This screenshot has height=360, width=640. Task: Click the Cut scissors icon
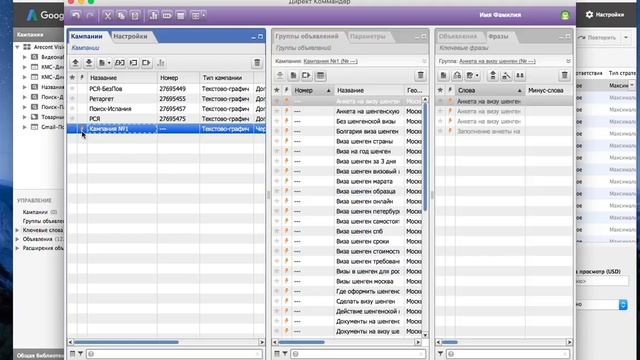pos(108,16)
